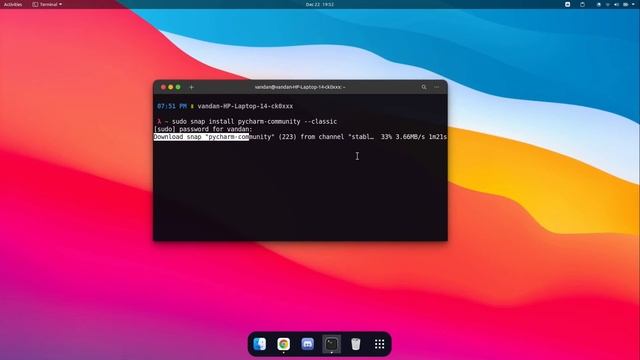Open the Files manager icon in dock
640x360 pixels.
260,344
